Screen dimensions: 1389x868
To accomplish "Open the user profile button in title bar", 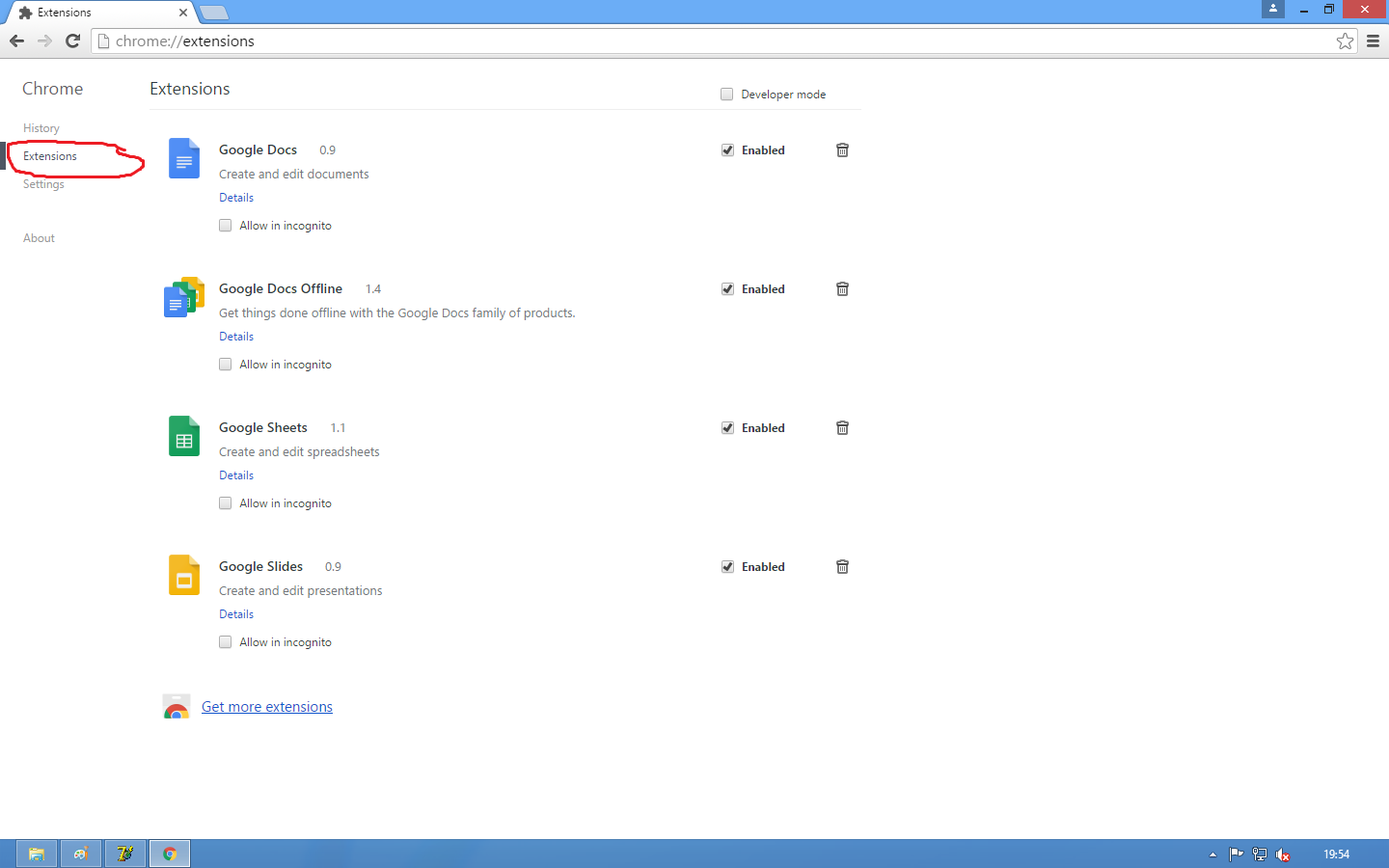I will click(x=1273, y=9).
